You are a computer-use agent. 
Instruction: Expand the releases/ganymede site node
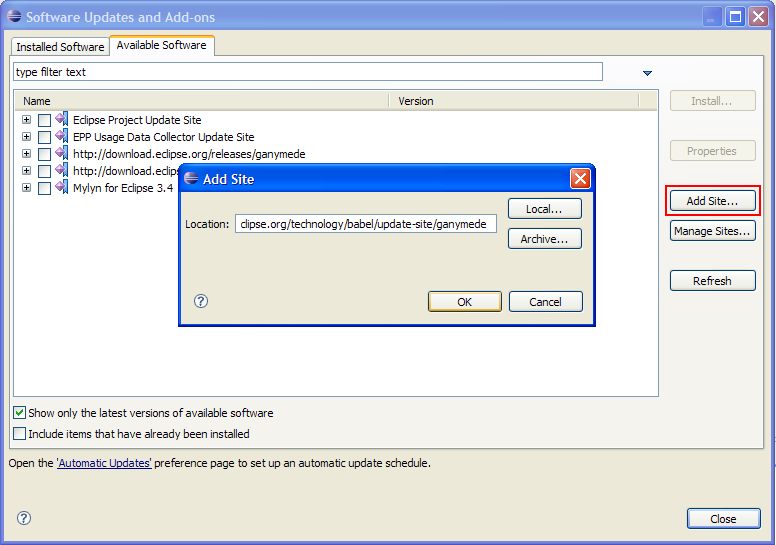(26, 153)
